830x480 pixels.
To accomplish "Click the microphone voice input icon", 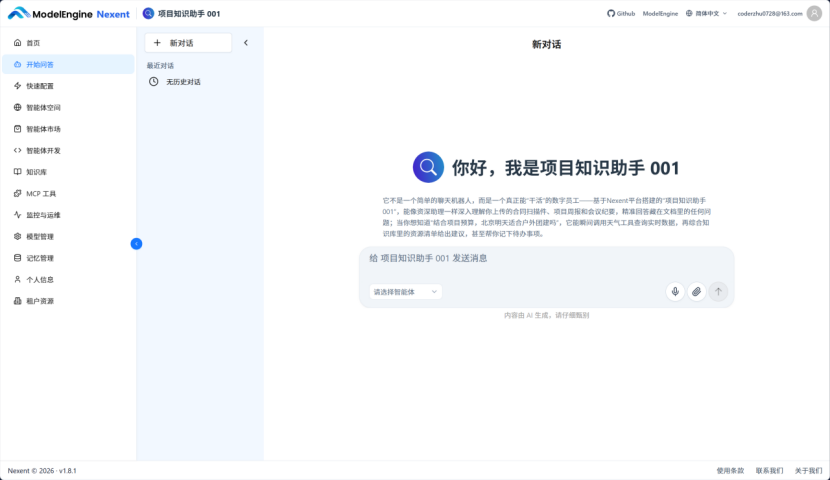I will click(675, 292).
